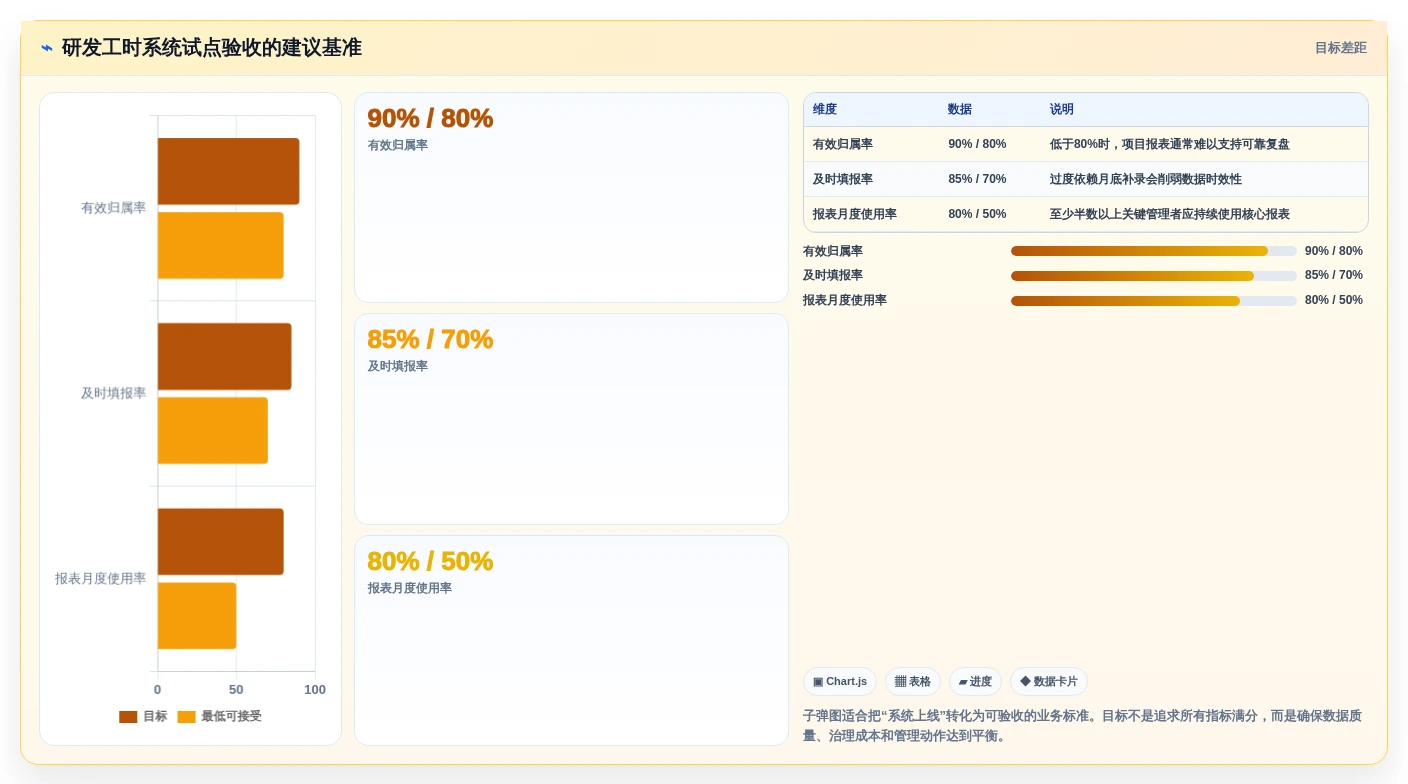Click the 报表月度使用率 progress bar
Viewport: 1408px width, 784px height.
point(1154,301)
